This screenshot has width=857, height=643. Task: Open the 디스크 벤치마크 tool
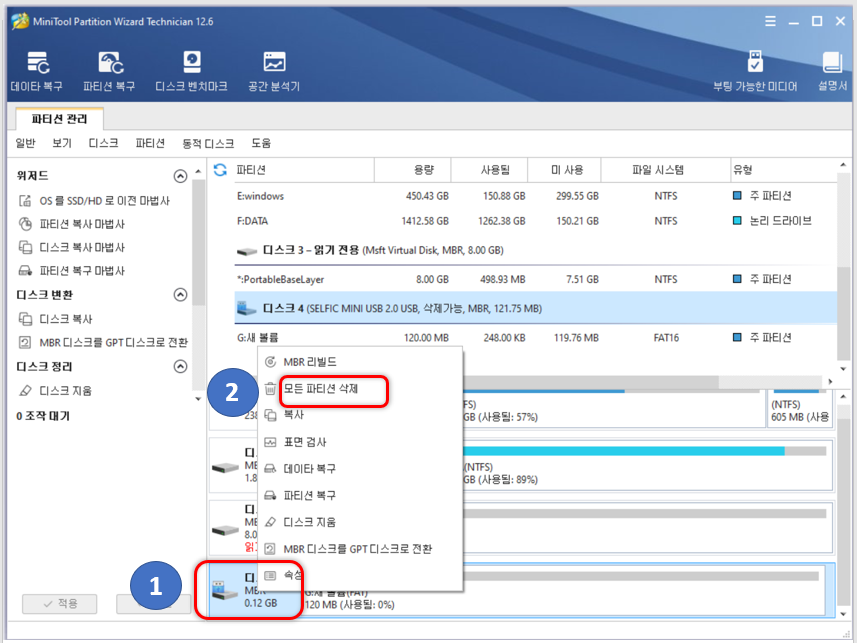(x=191, y=71)
